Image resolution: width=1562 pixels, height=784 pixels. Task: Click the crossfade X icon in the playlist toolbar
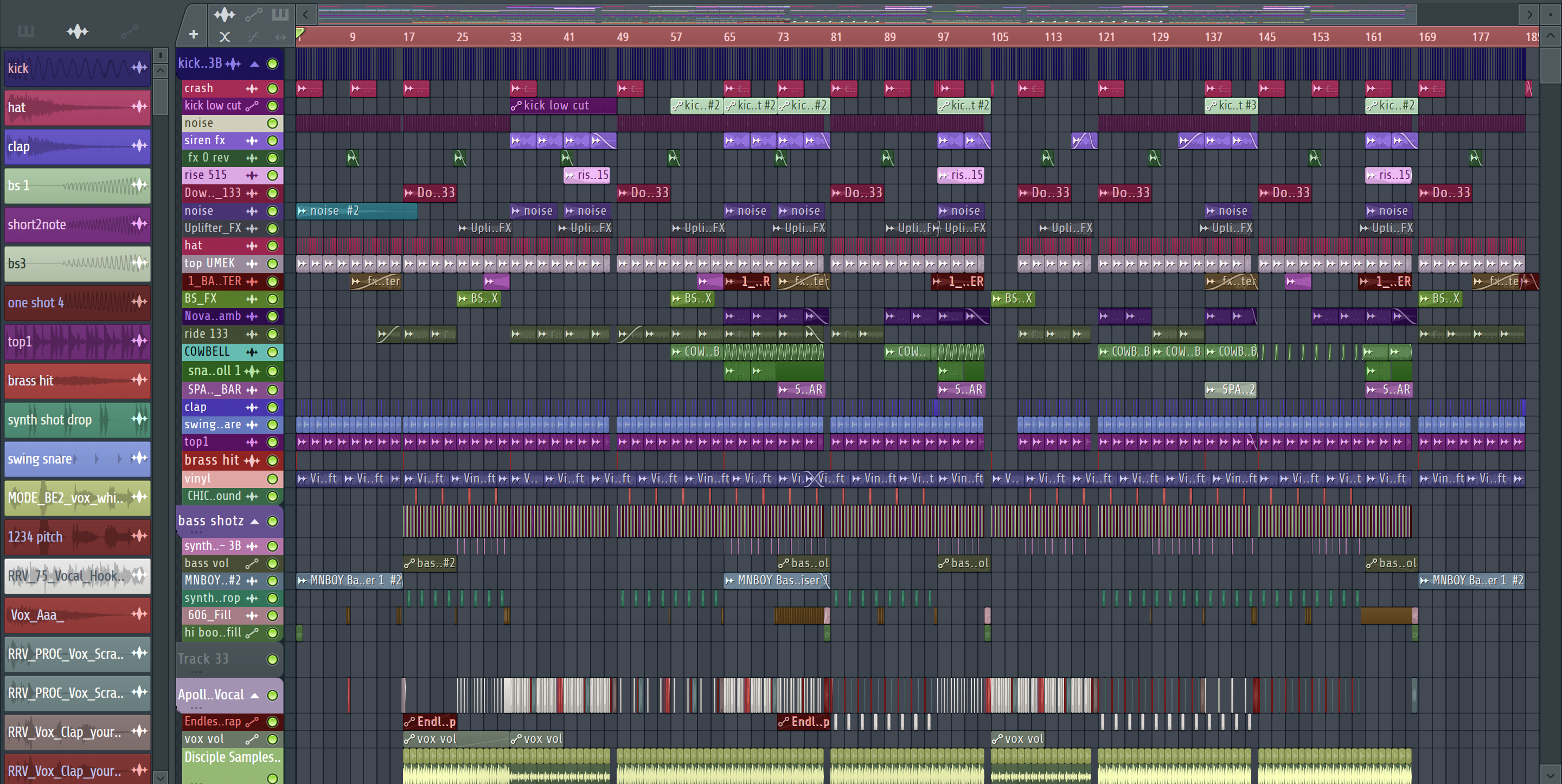pyautogui.click(x=225, y=36)
